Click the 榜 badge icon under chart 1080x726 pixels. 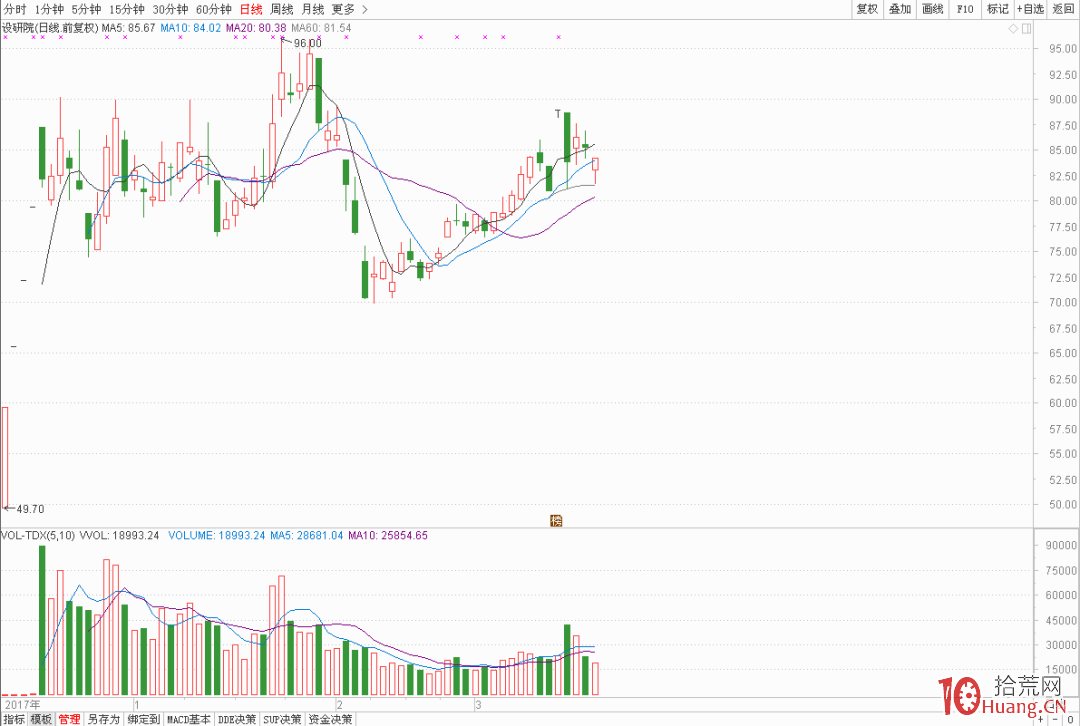point(556,521)
